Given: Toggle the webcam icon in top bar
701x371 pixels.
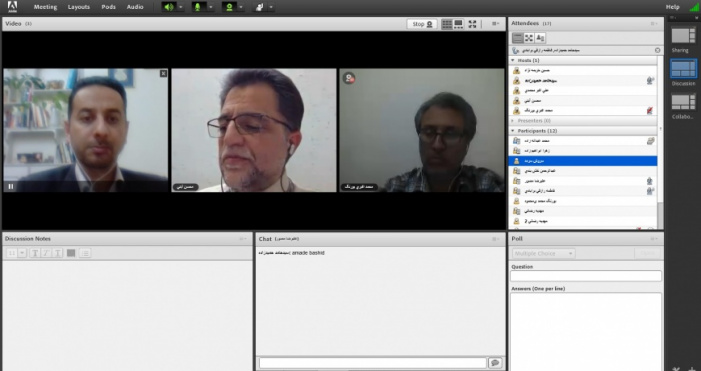Looking at the screenshot, I should click(229, 7).
